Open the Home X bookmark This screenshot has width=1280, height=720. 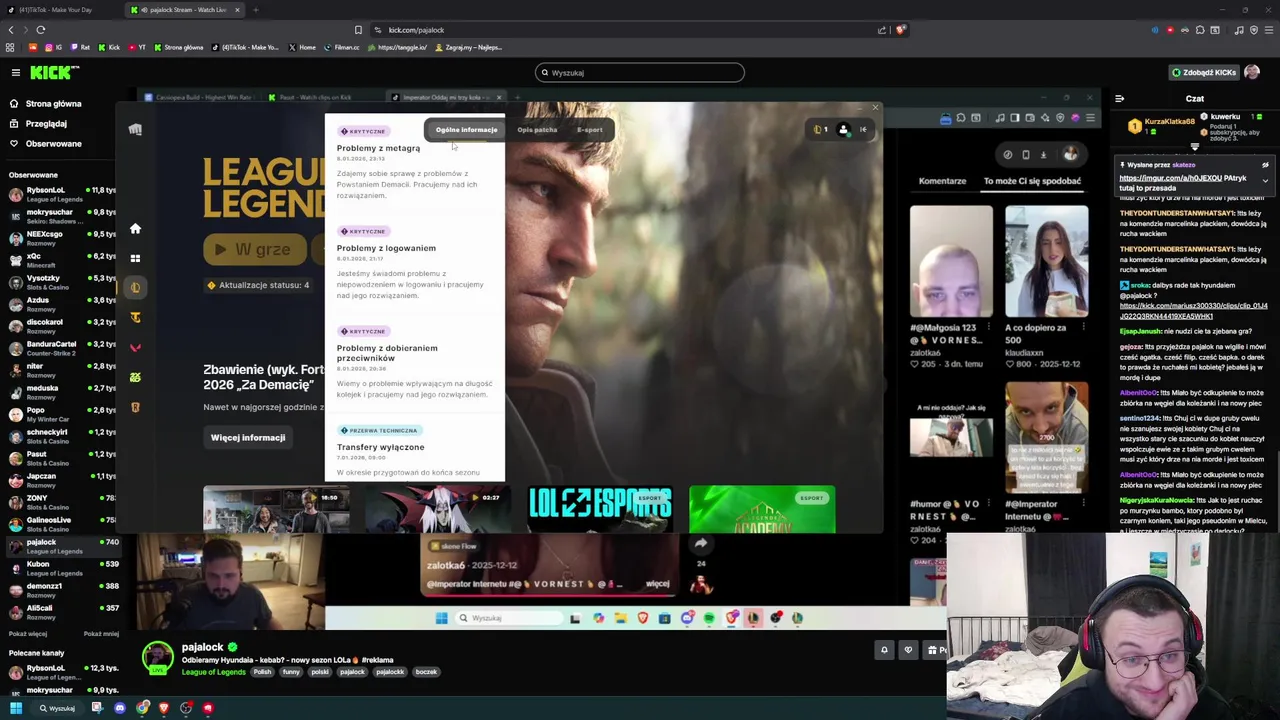(301, 47)
